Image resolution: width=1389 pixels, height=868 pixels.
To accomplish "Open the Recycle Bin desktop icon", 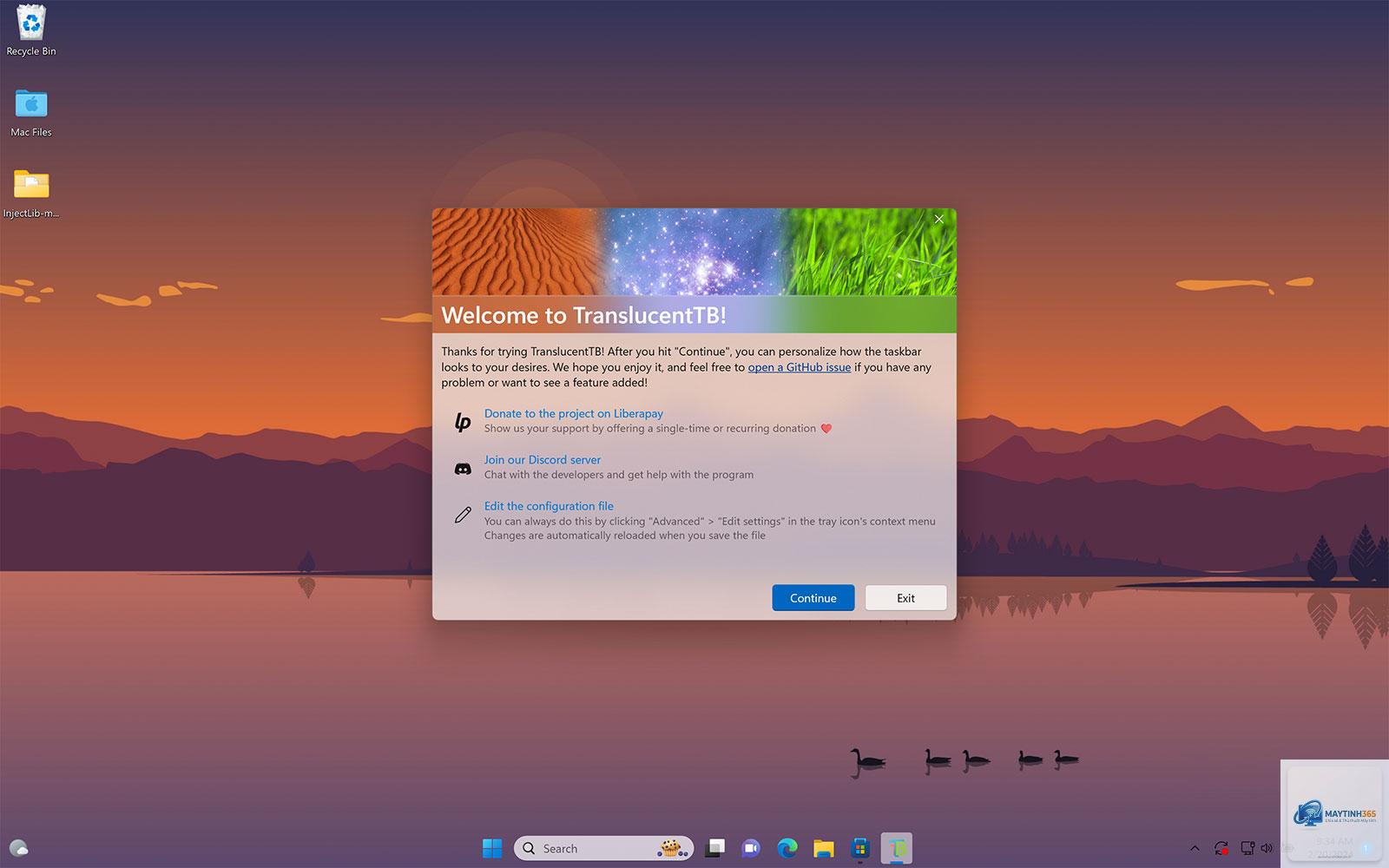I will [31, 30].
